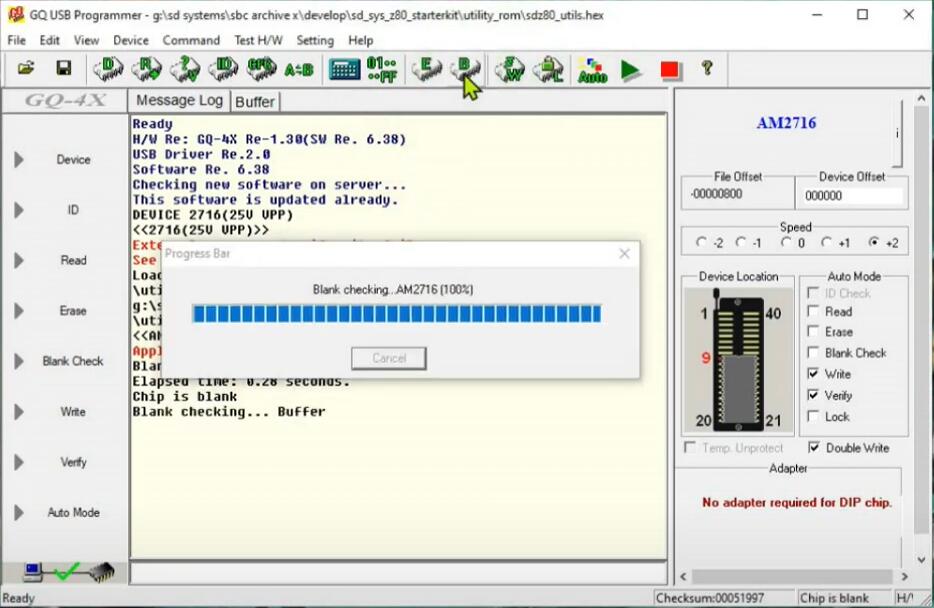Click the Erase chip toolbar icon (E)
934x608 pixels.
tap(426, 69)
